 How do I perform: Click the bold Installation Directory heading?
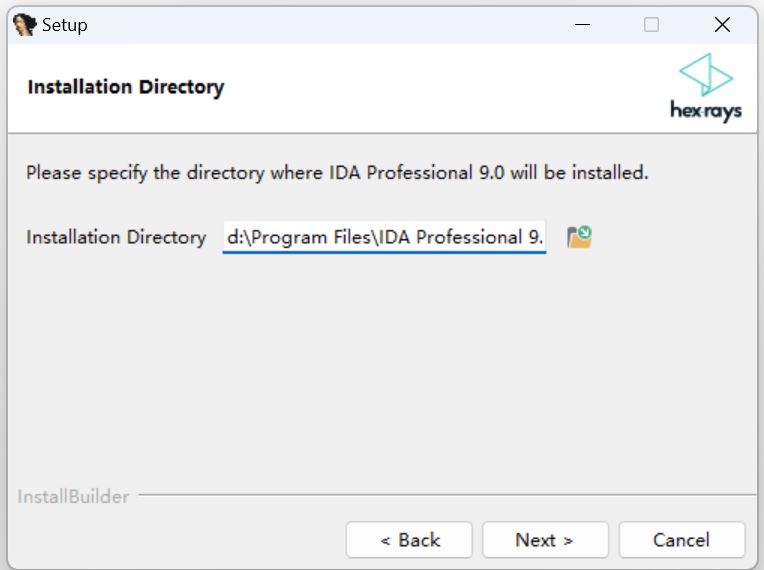point(126,87)
